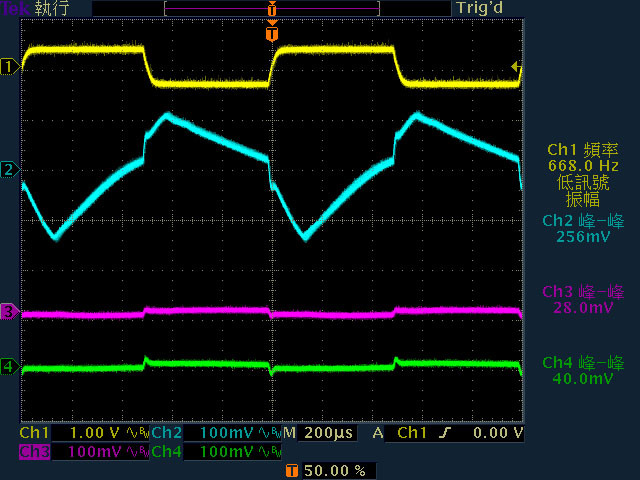The height and width of the screenshot is (480, 640).
Task: Click the record-length bar at the top
Action: (272, 8)
